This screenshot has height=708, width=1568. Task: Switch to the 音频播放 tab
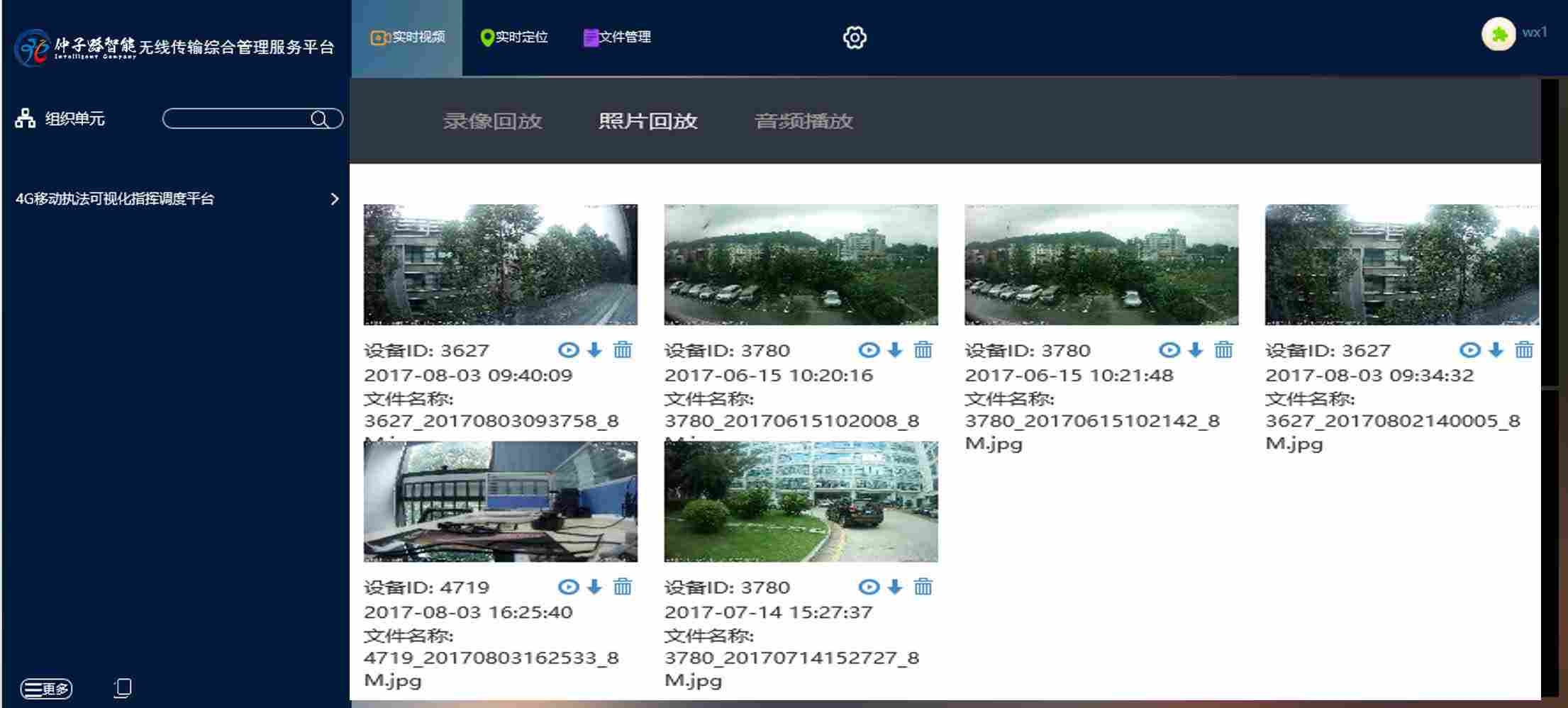803,121
